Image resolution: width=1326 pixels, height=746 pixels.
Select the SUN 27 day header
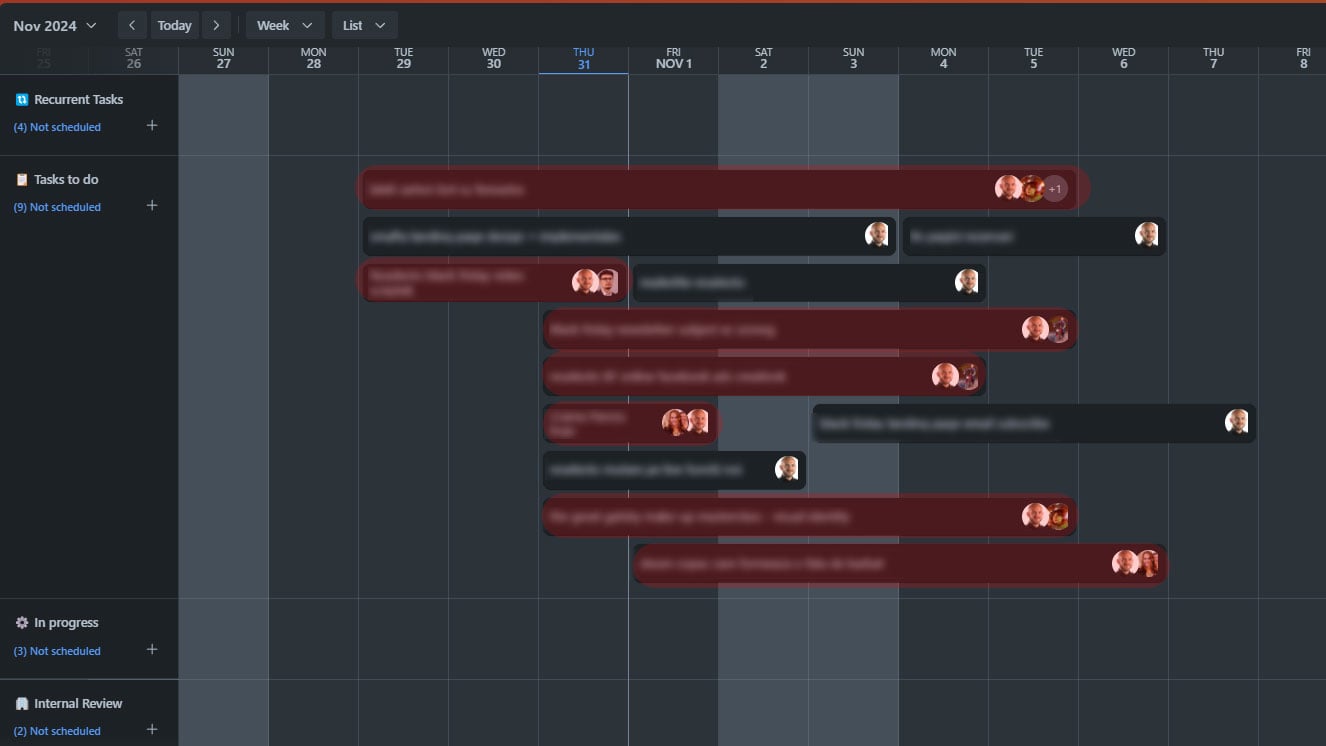223,58
